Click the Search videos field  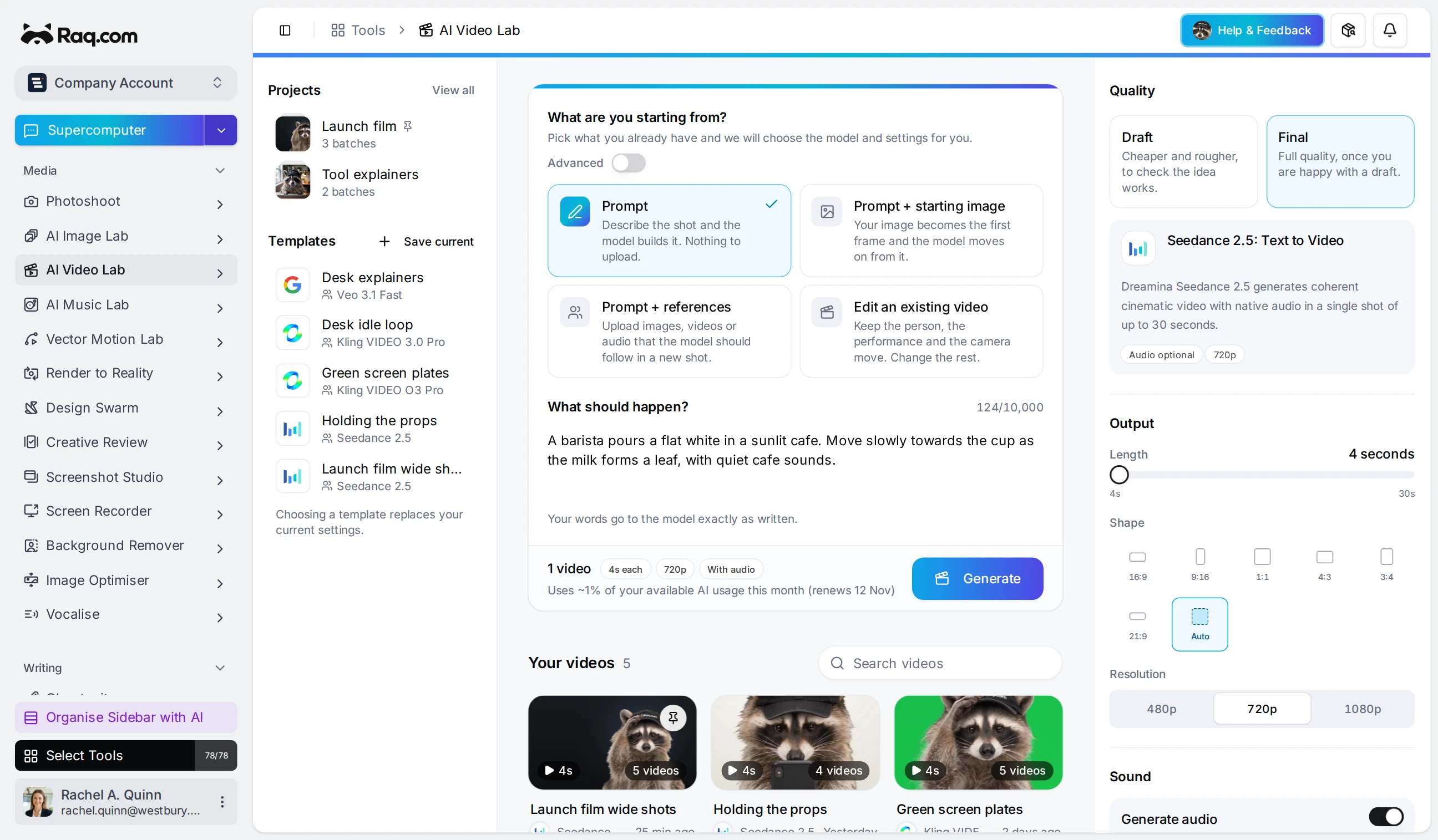tap(940, 663)
